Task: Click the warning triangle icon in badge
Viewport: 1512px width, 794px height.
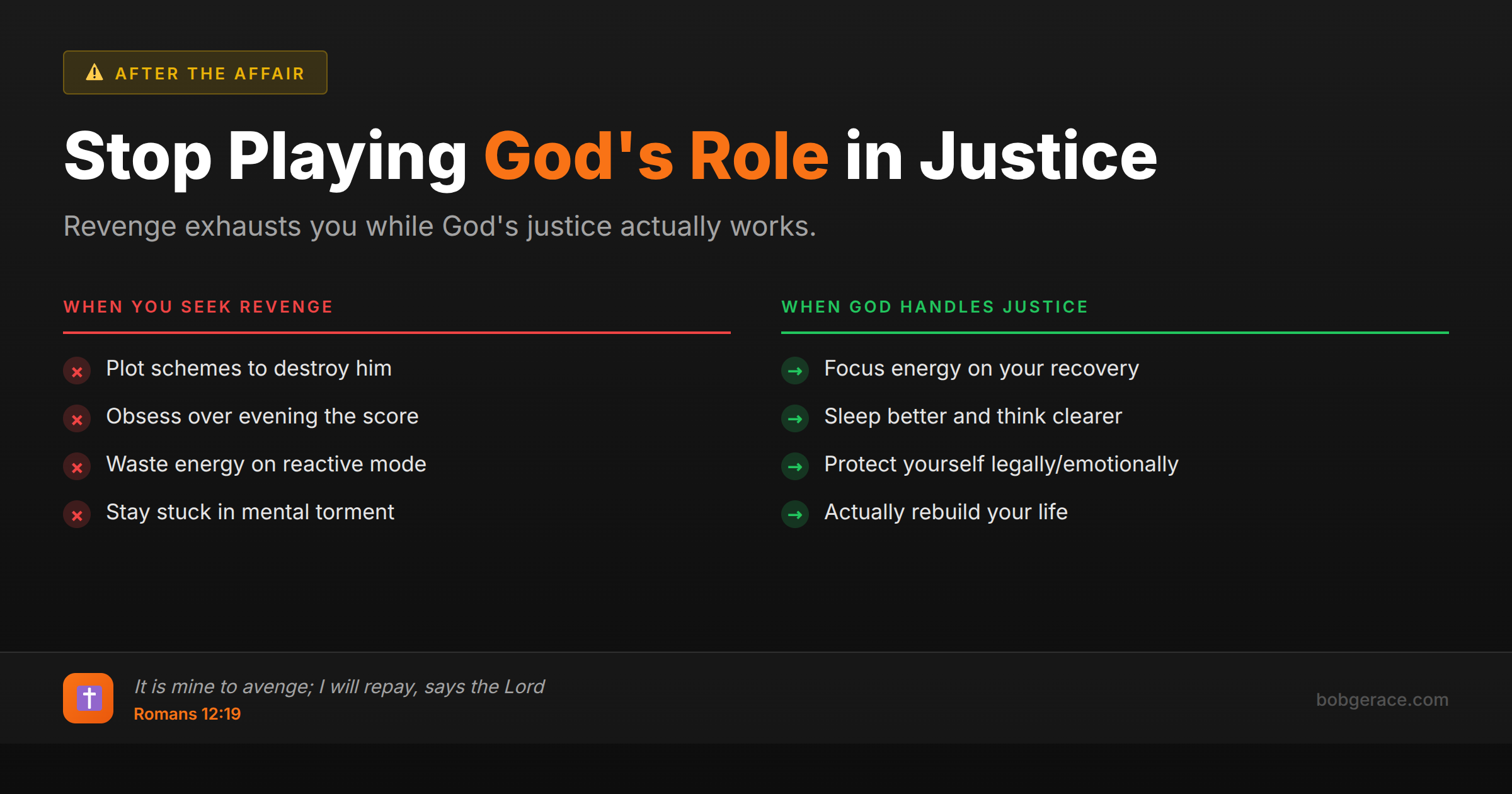Action: pos(94,72)
